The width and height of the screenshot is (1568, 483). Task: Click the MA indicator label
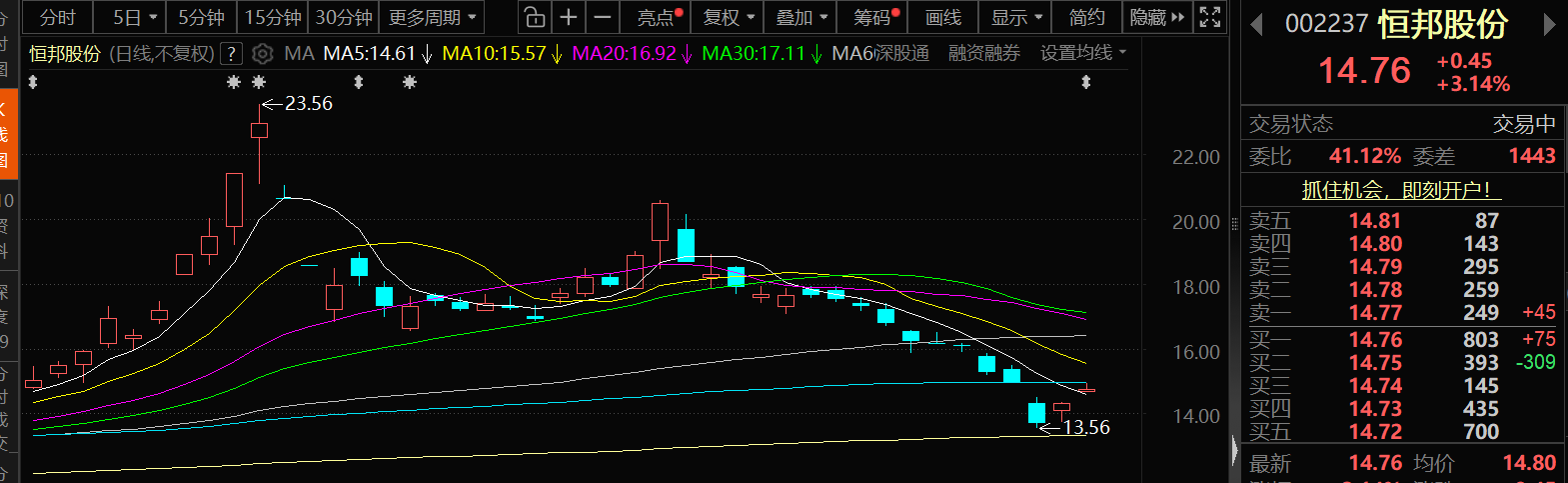click(299, 54)
